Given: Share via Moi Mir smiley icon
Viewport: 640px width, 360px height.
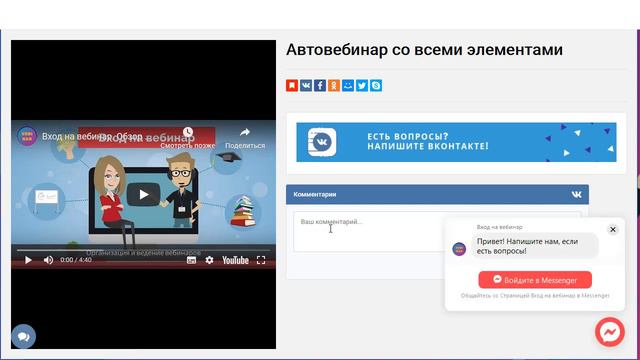Looking at the screenshot, I should pos(348,85).
